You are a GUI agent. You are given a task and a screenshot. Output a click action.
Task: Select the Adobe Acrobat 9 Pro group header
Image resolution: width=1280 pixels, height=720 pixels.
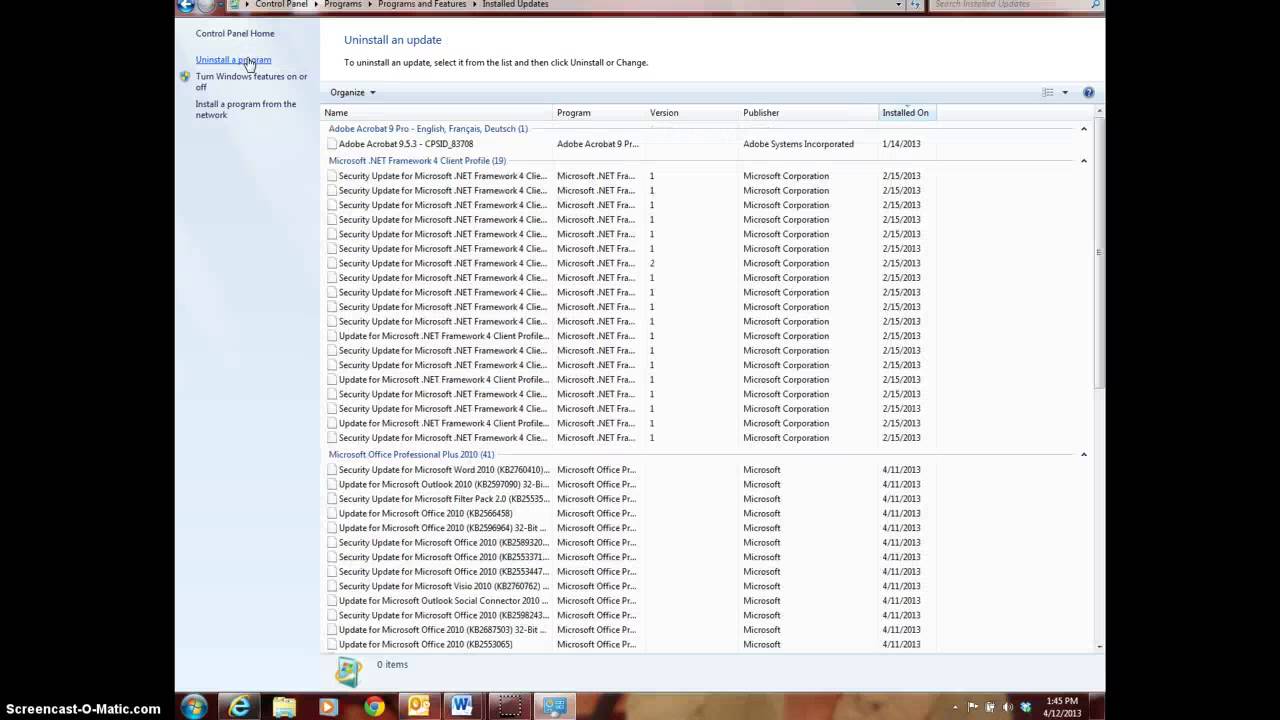(428, 129)
